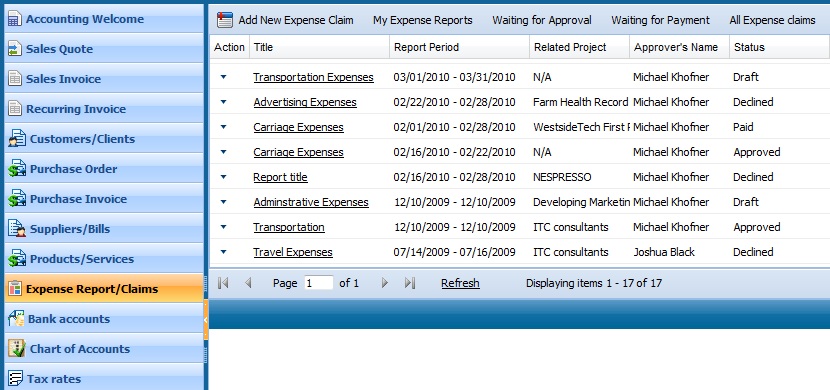Open action menu for Advertising Expenses row
Image resolution: width=830 pixels, height=390 pixels.
(x=223, y=102)
